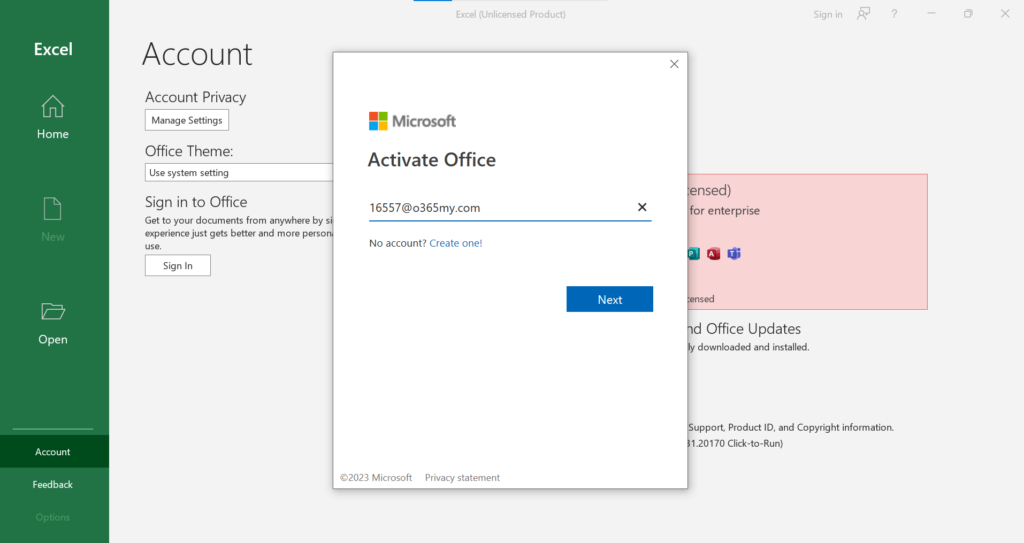Open the Options sidebar item
This screenshot has width=1024, height=543.
click(53, 517)
